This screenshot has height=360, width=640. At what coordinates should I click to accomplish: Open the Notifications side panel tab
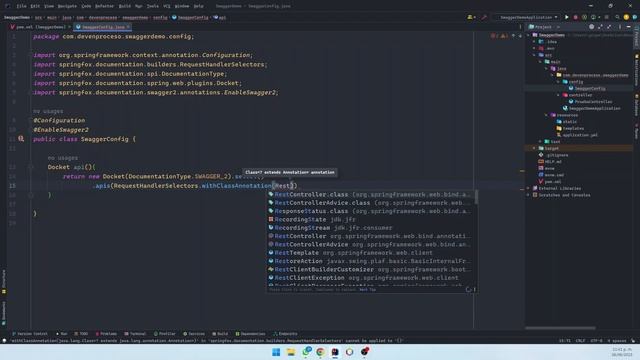point(636,70)
